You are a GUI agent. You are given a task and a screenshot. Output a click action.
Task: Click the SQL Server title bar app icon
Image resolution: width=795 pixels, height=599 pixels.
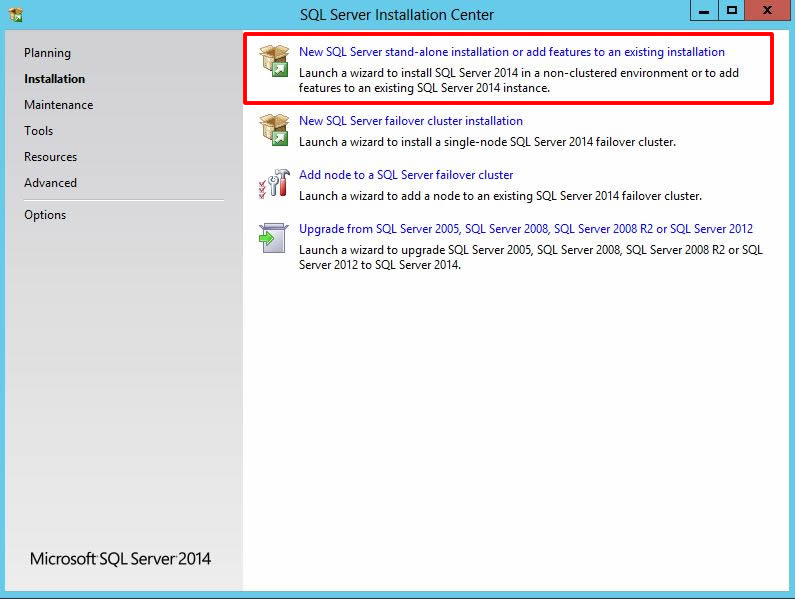click(15, 14)
